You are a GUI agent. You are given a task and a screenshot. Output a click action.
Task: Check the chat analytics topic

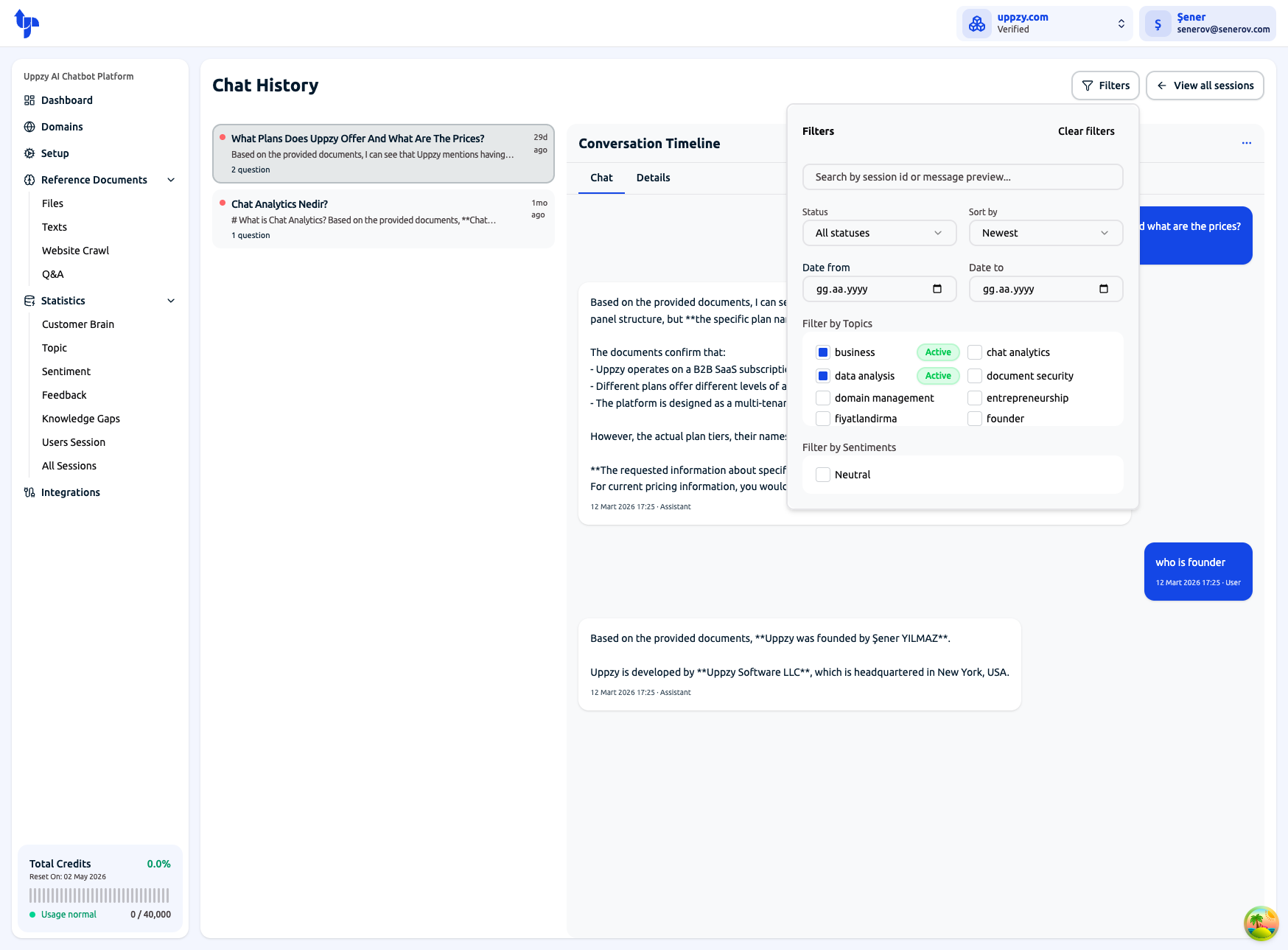975,352
